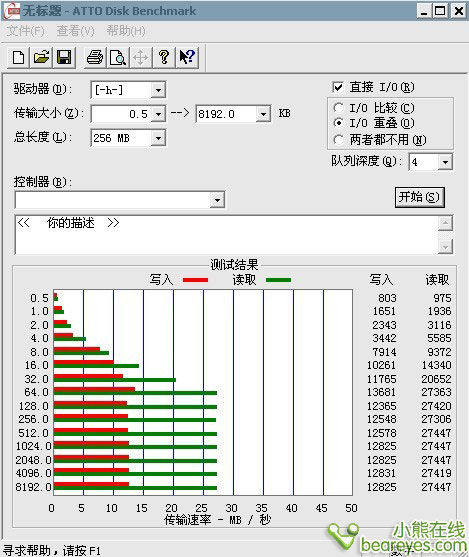Click the ATTO app icon in title bar

(11, 11)
